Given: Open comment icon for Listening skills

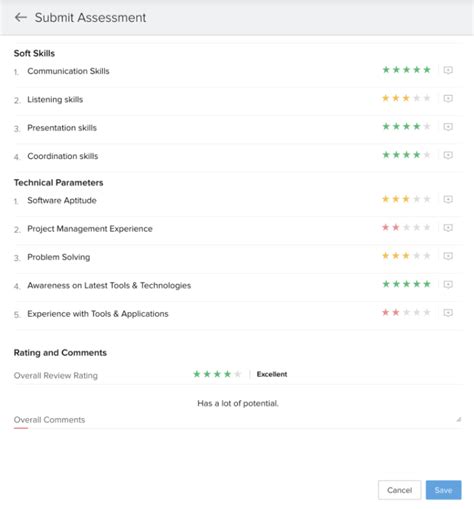Looking at the screenshot, I should pyautogui.click(x=448, y=98).
